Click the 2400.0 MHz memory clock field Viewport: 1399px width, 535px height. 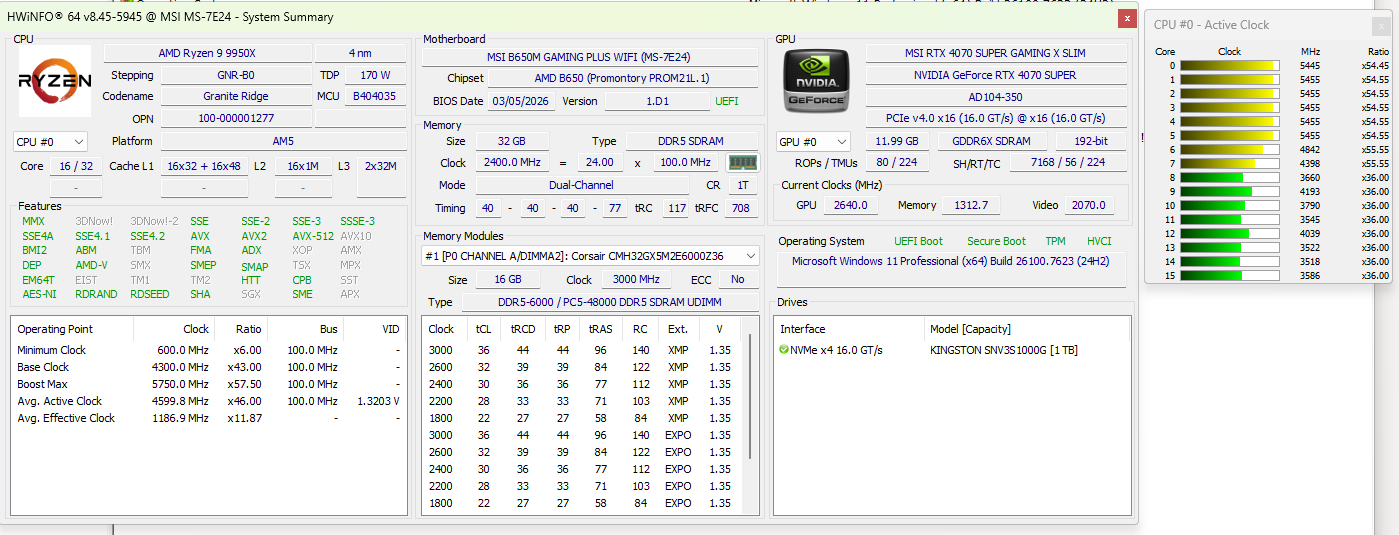pyautogui.click(x=513, y=163)
